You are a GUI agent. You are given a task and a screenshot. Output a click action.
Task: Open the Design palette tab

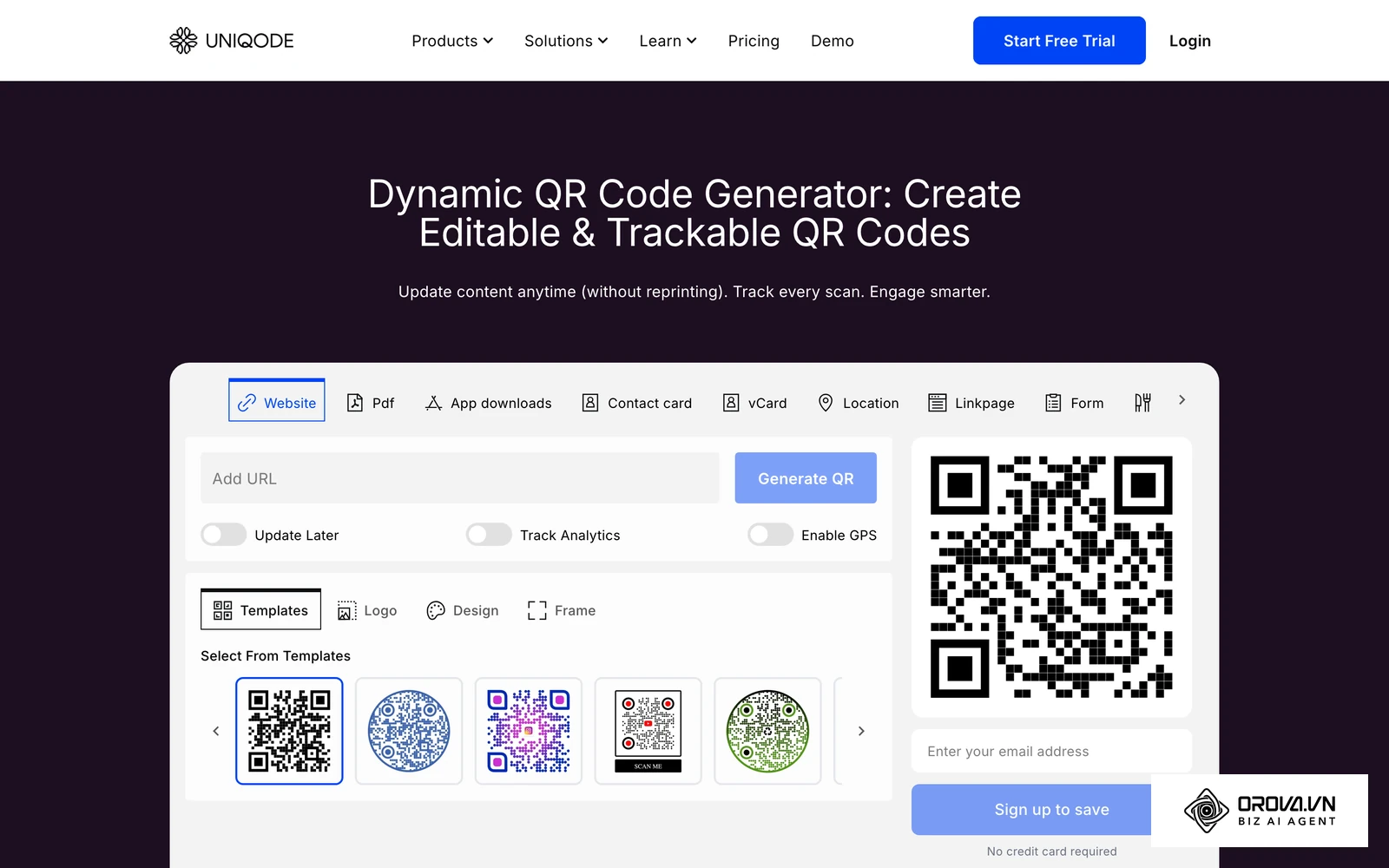[x=463, y=611]
